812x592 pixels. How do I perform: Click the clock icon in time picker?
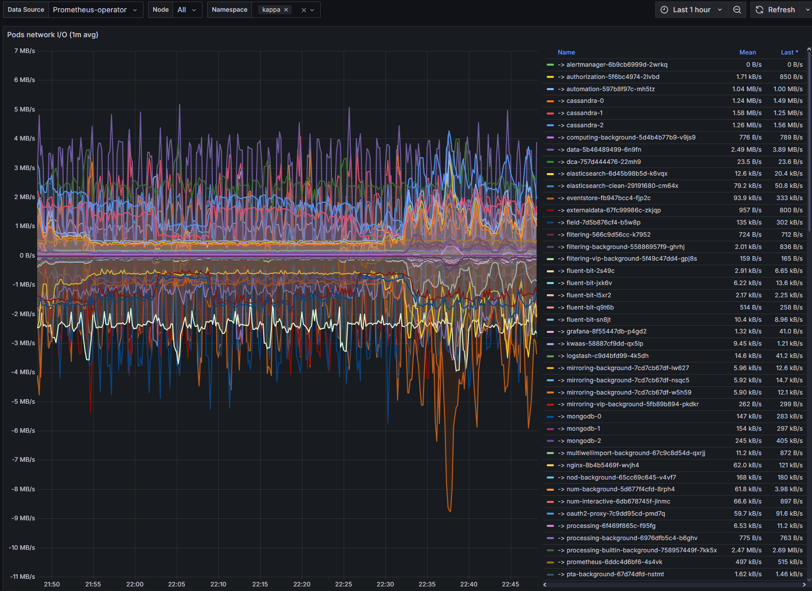pyautogui.click(x=664, y=10)
